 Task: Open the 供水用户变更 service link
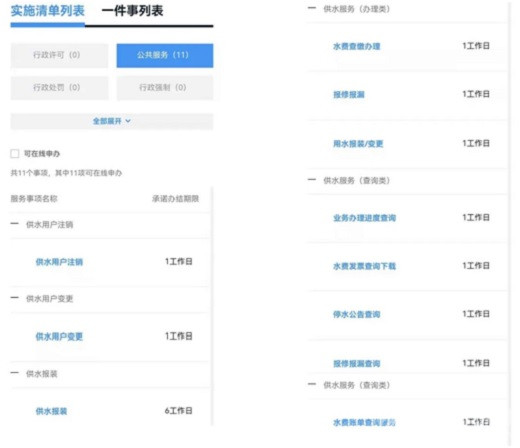[x=59, y=337]
